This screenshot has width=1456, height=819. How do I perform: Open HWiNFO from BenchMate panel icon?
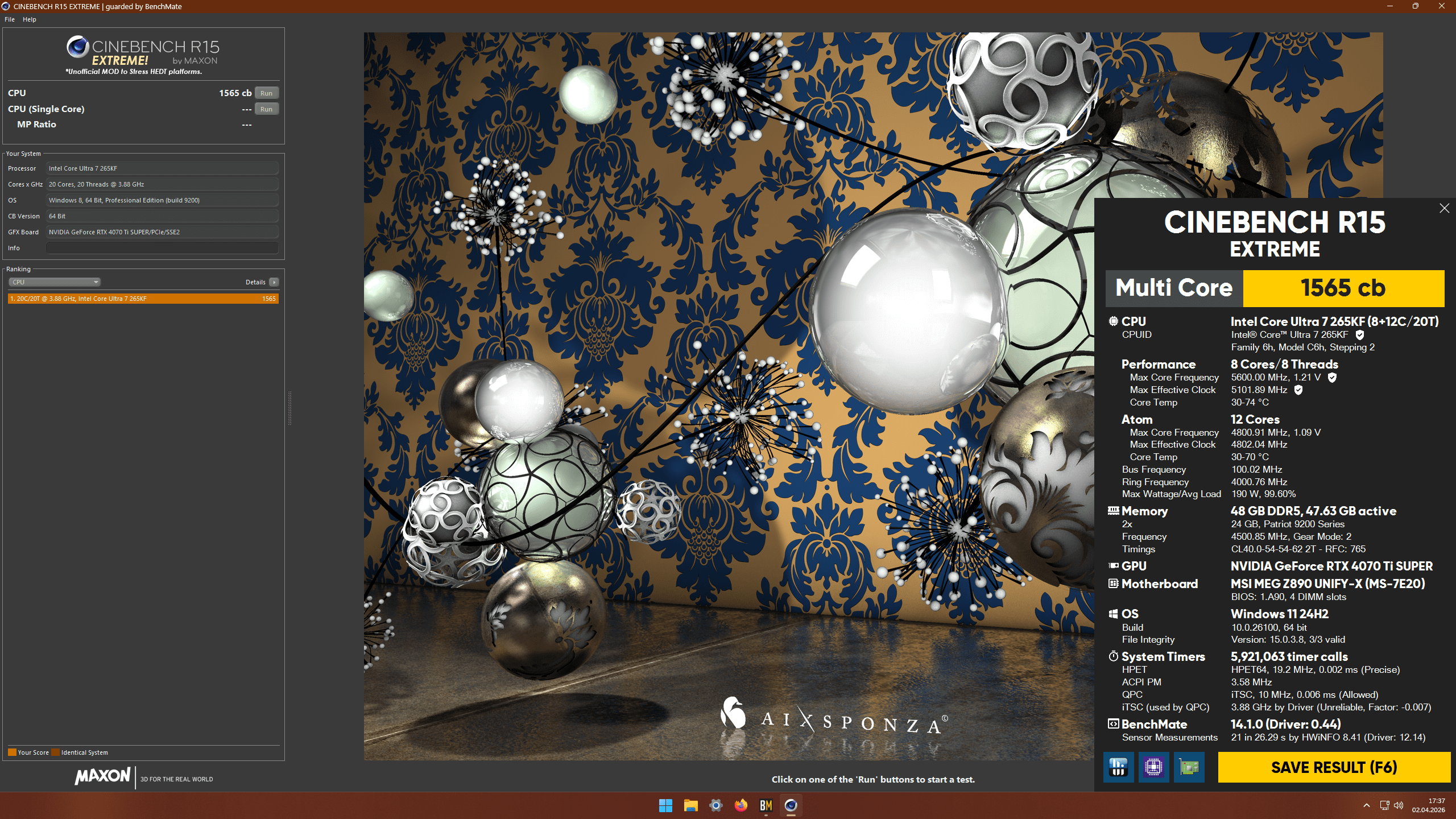click(x=1118, y=767)
